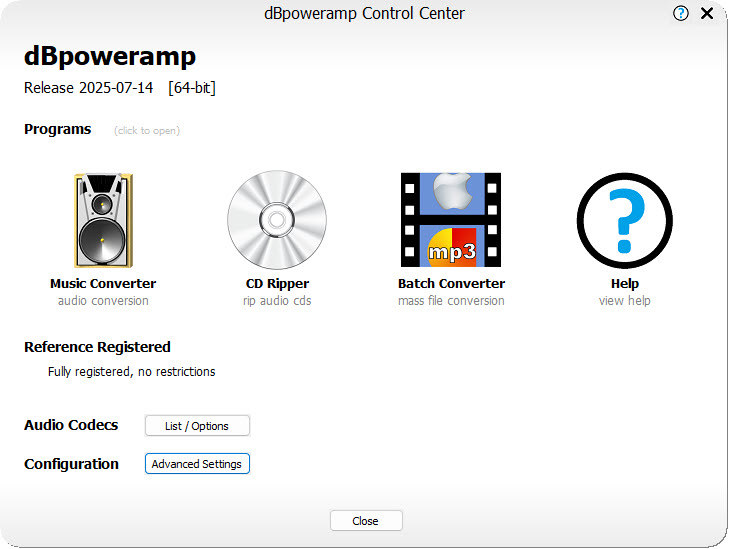Click the 'Configuration' label
Viewport: 729px width, 549px height.
[72, 464]
